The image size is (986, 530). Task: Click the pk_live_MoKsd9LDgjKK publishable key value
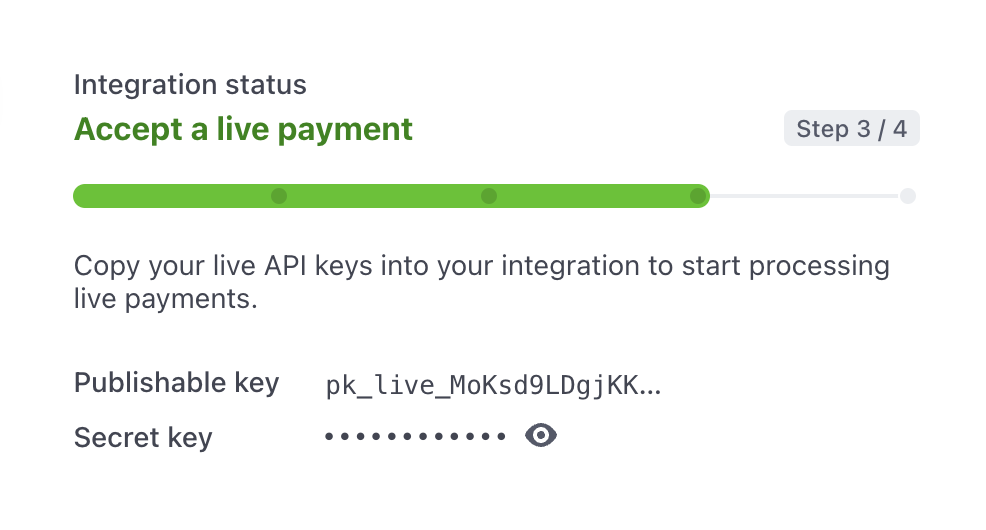[480, 386]
